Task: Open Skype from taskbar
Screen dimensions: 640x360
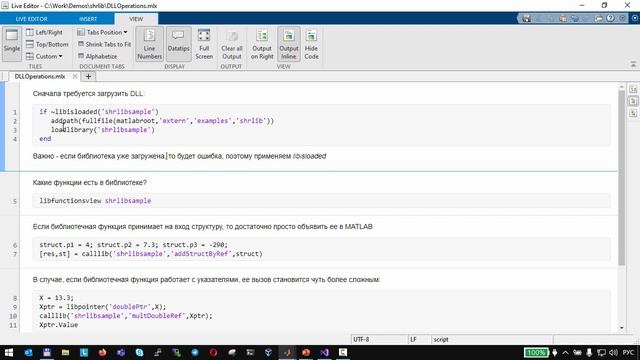Action: 139,353
